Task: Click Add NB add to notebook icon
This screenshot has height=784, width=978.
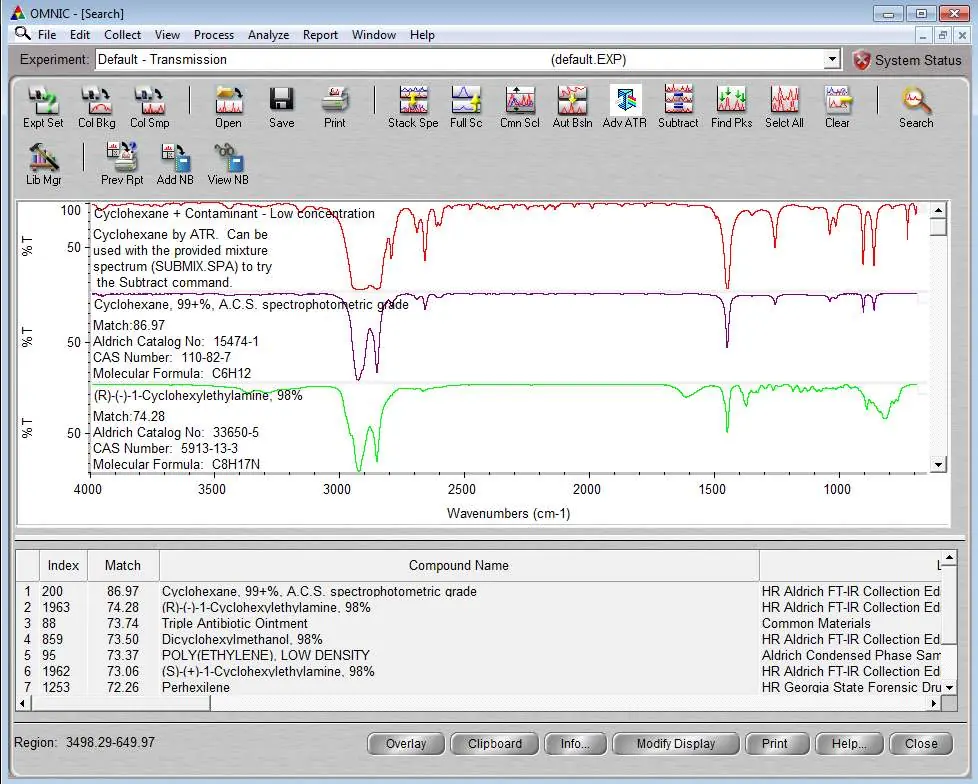Action: [x=175, y=164]
